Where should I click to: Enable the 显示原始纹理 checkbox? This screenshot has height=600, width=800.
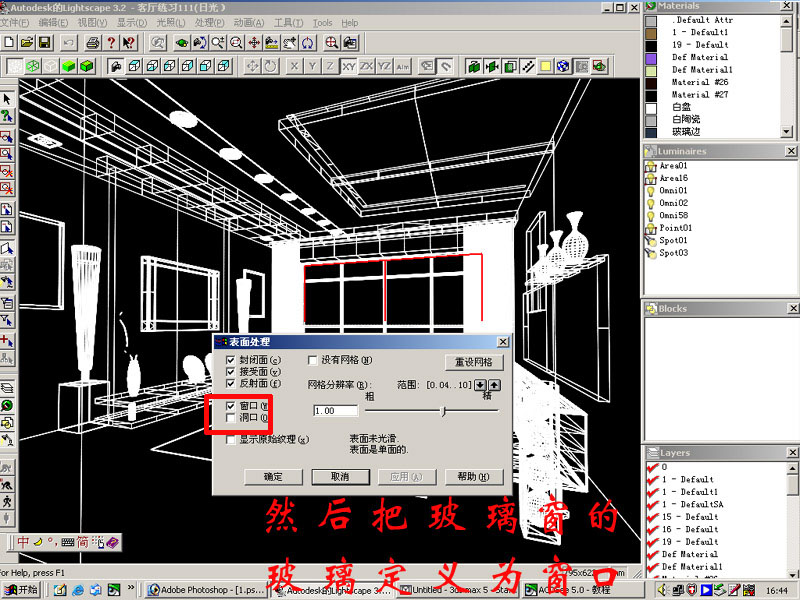231,439
